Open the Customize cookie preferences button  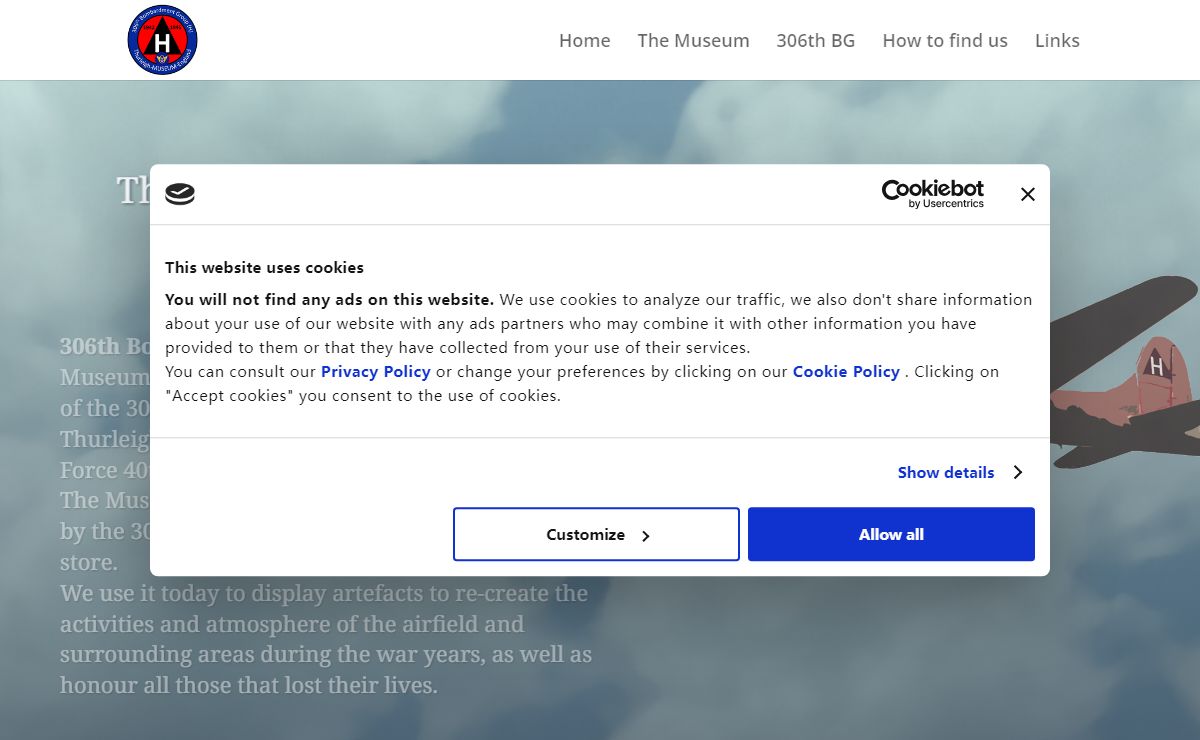pos(595,534)
